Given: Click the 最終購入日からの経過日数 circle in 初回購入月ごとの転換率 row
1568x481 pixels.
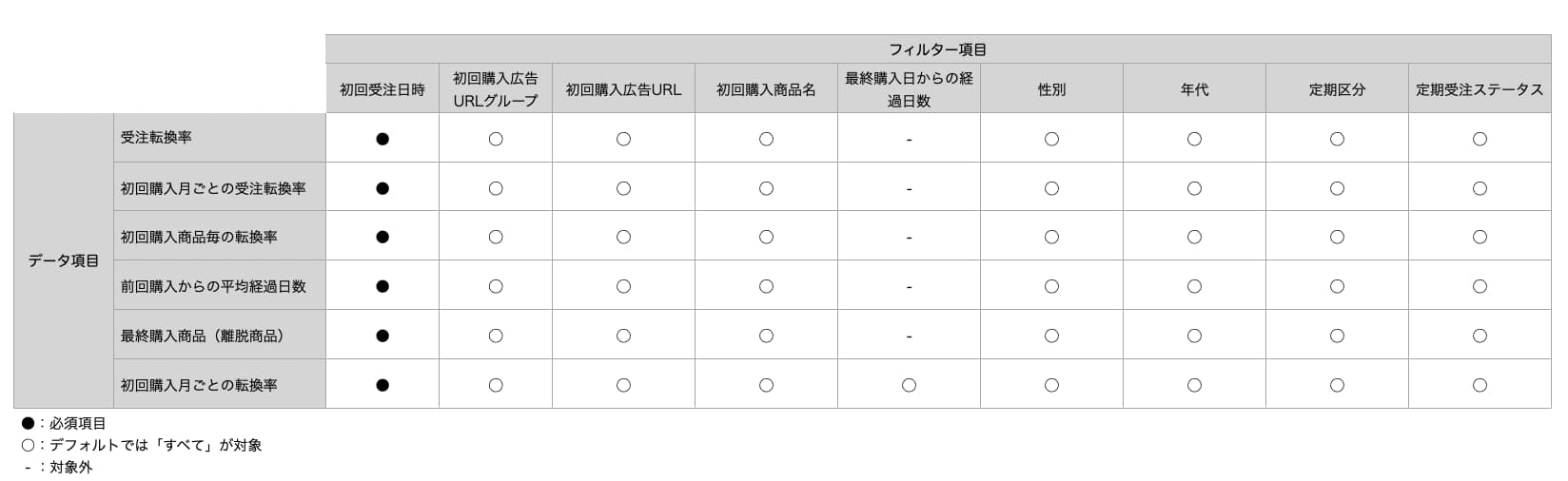Looking at the screenshot, I should tap(909, 385).
